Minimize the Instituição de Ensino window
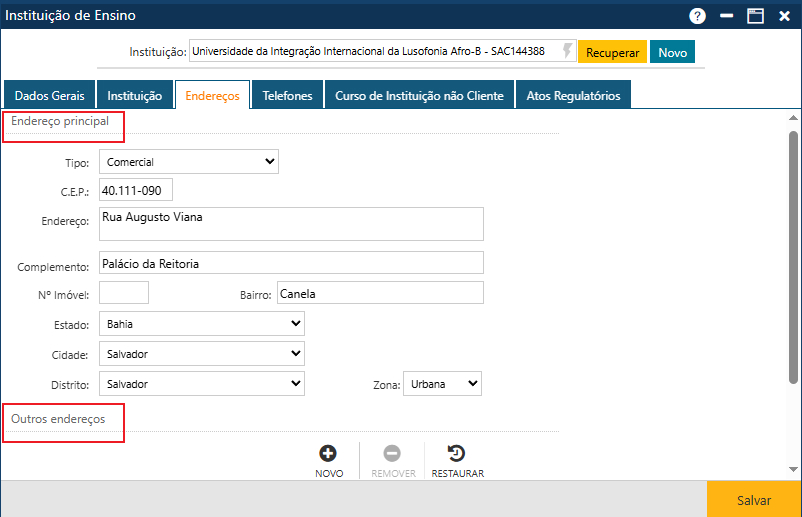 [726, 16]
